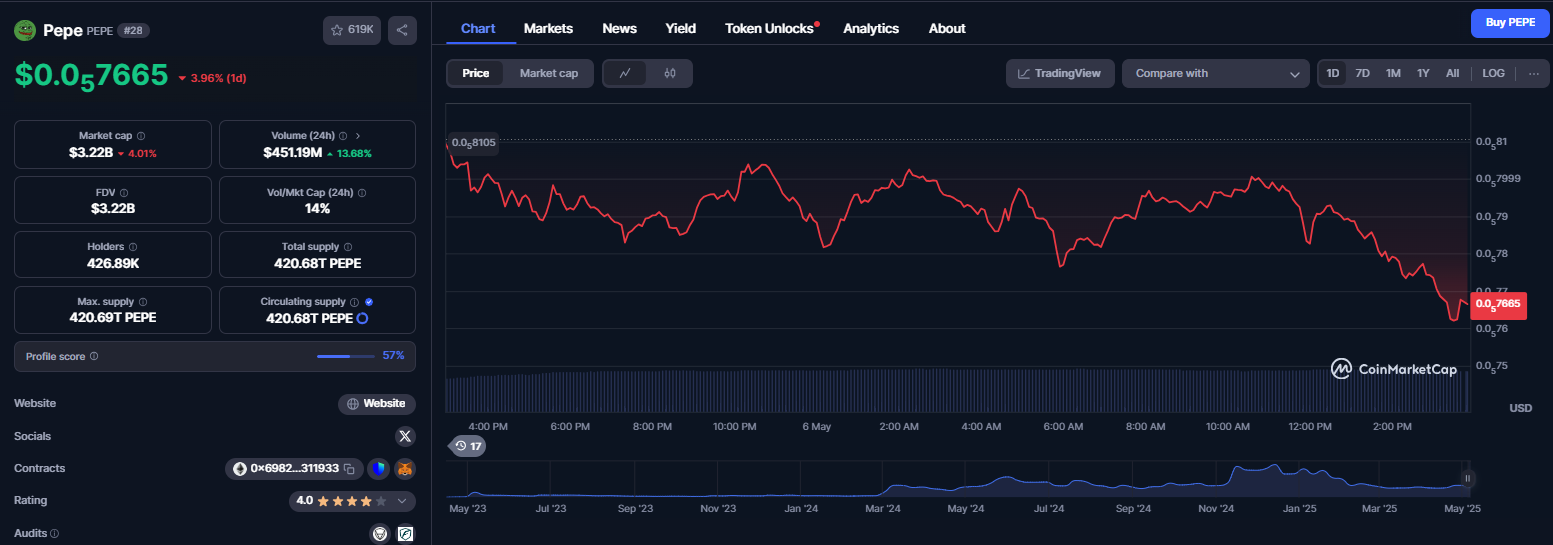Select the 1M time range
The width and height of the screenshot is (1553, 545).
tap(1393, 73)
